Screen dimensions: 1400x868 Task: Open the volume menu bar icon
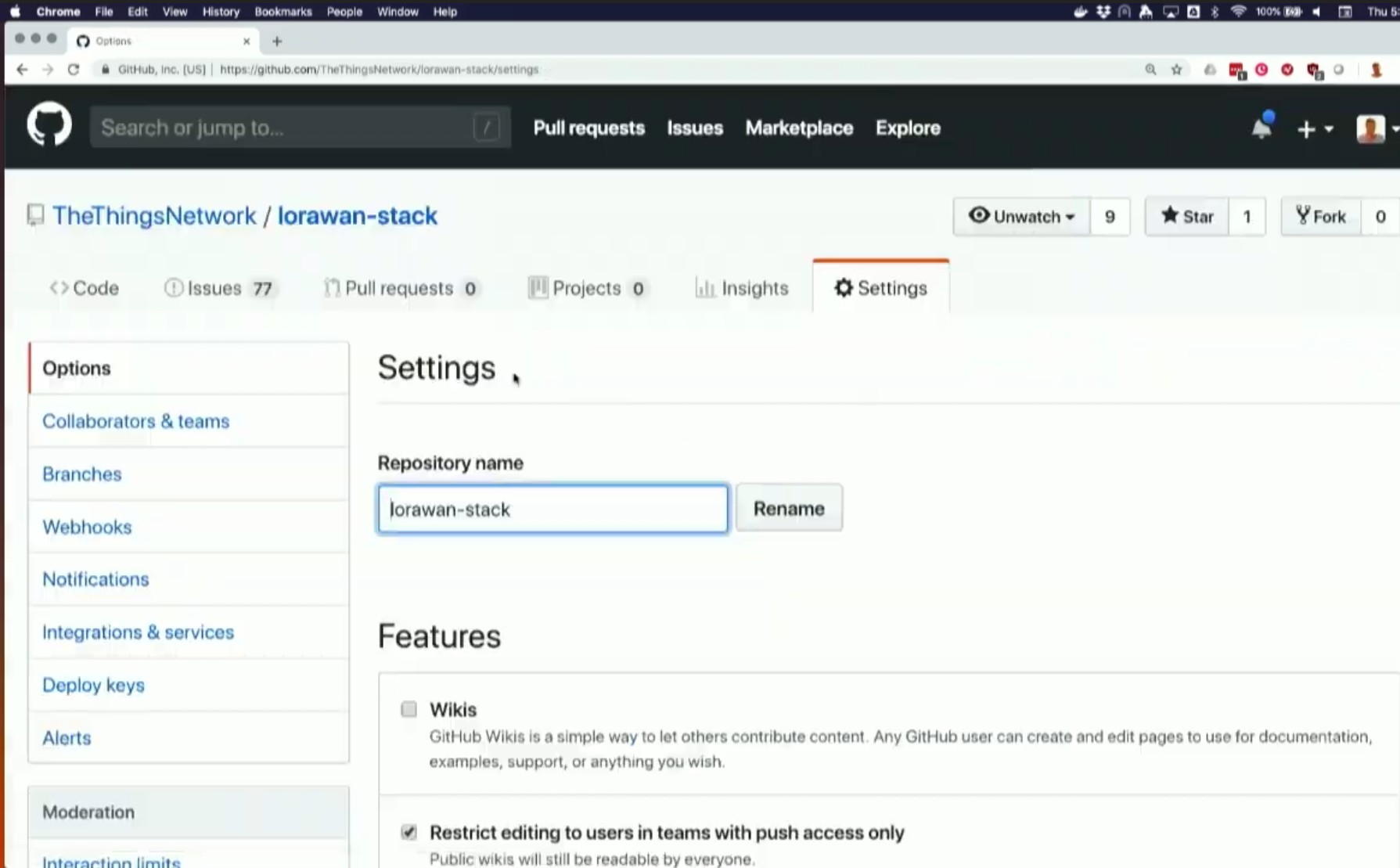click(x=1318, y=11)
